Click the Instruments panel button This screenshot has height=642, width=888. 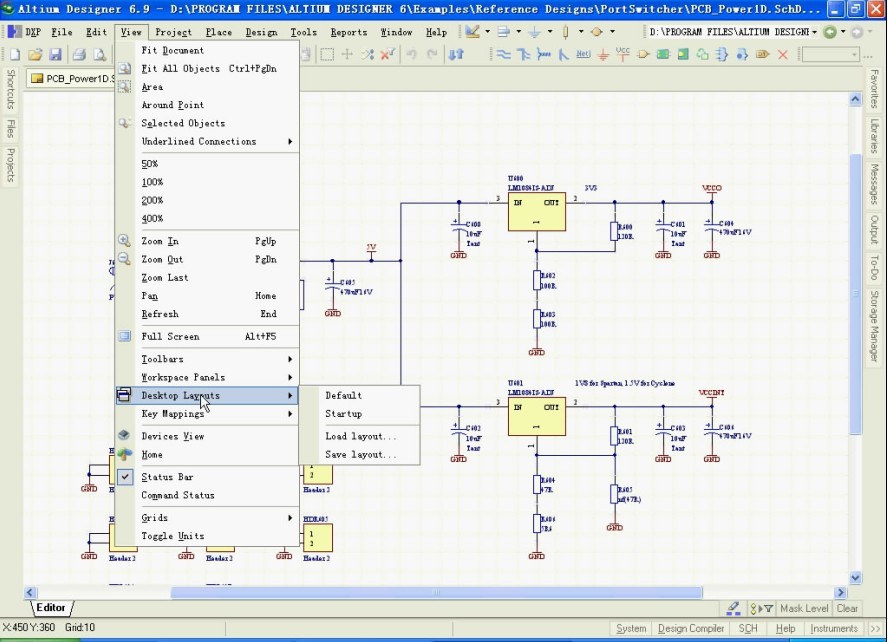[834, 628]
